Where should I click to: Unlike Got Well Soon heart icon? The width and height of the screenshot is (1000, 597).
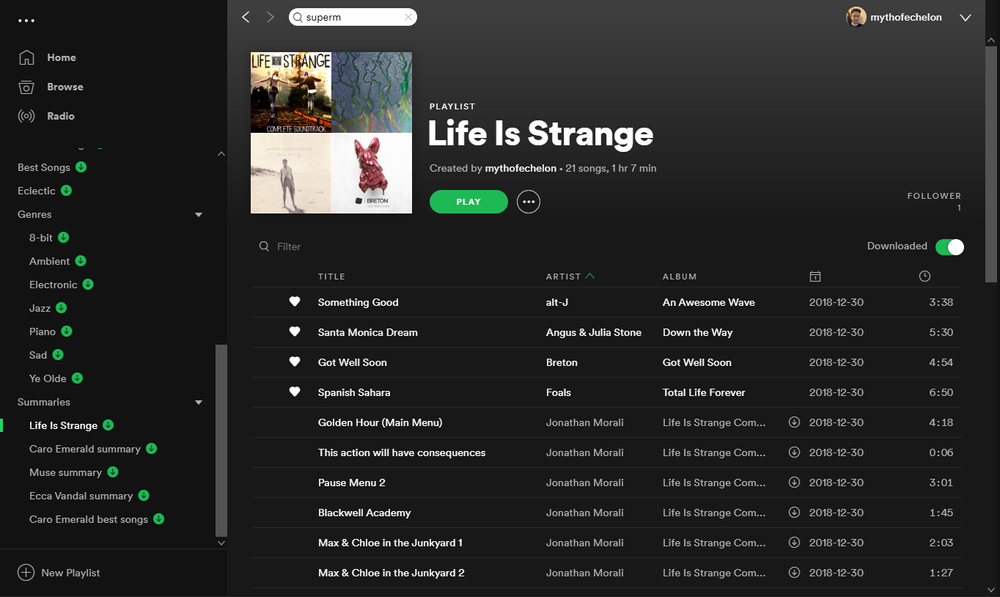[295, 362]
